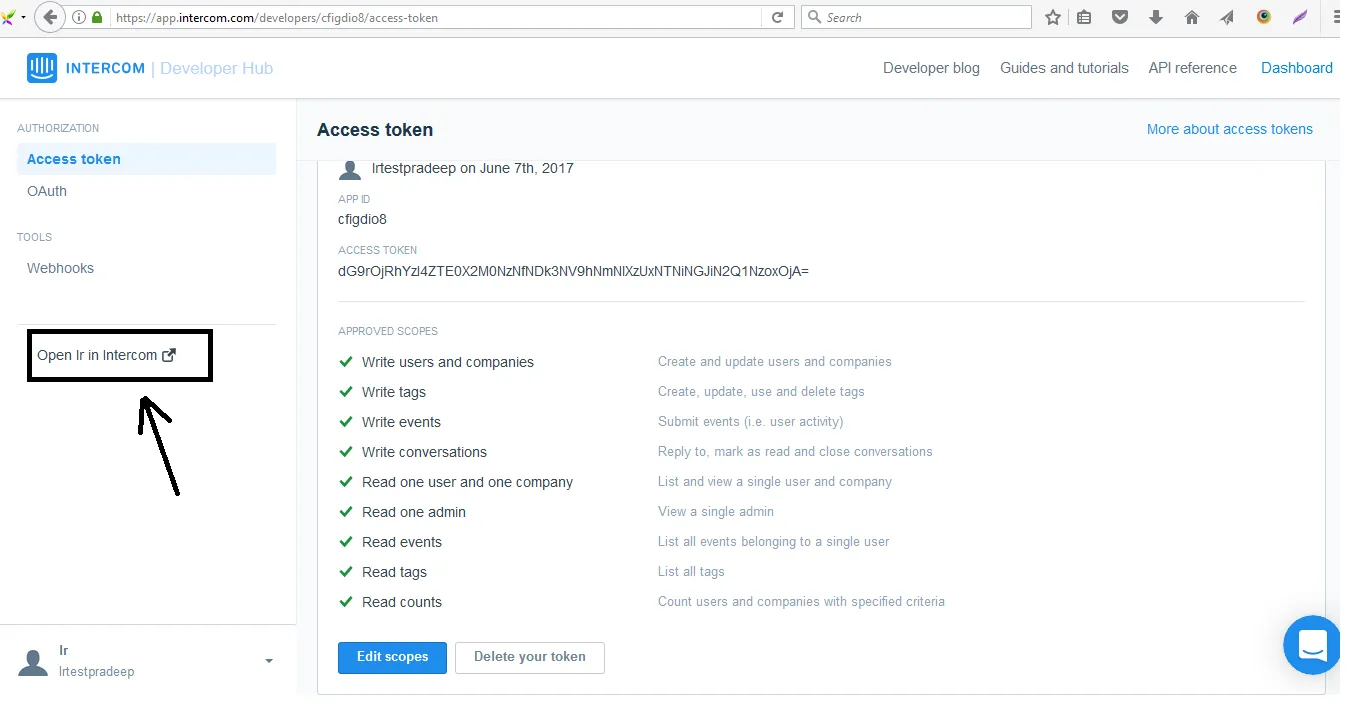Reload the page with the refresh button

pyautogui.click(x=777, y=17)
